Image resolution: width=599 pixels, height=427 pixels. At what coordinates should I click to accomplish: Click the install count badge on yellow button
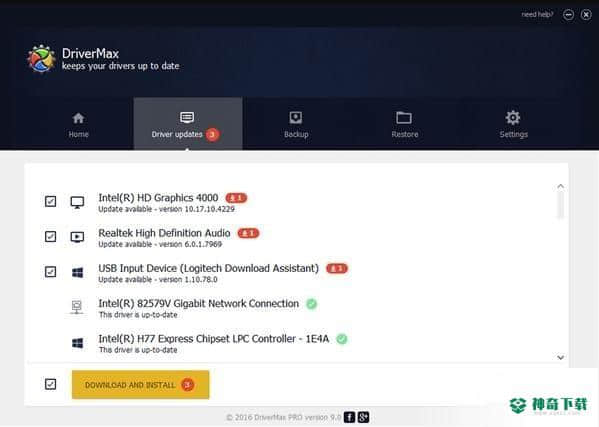[x=188, y=385]
